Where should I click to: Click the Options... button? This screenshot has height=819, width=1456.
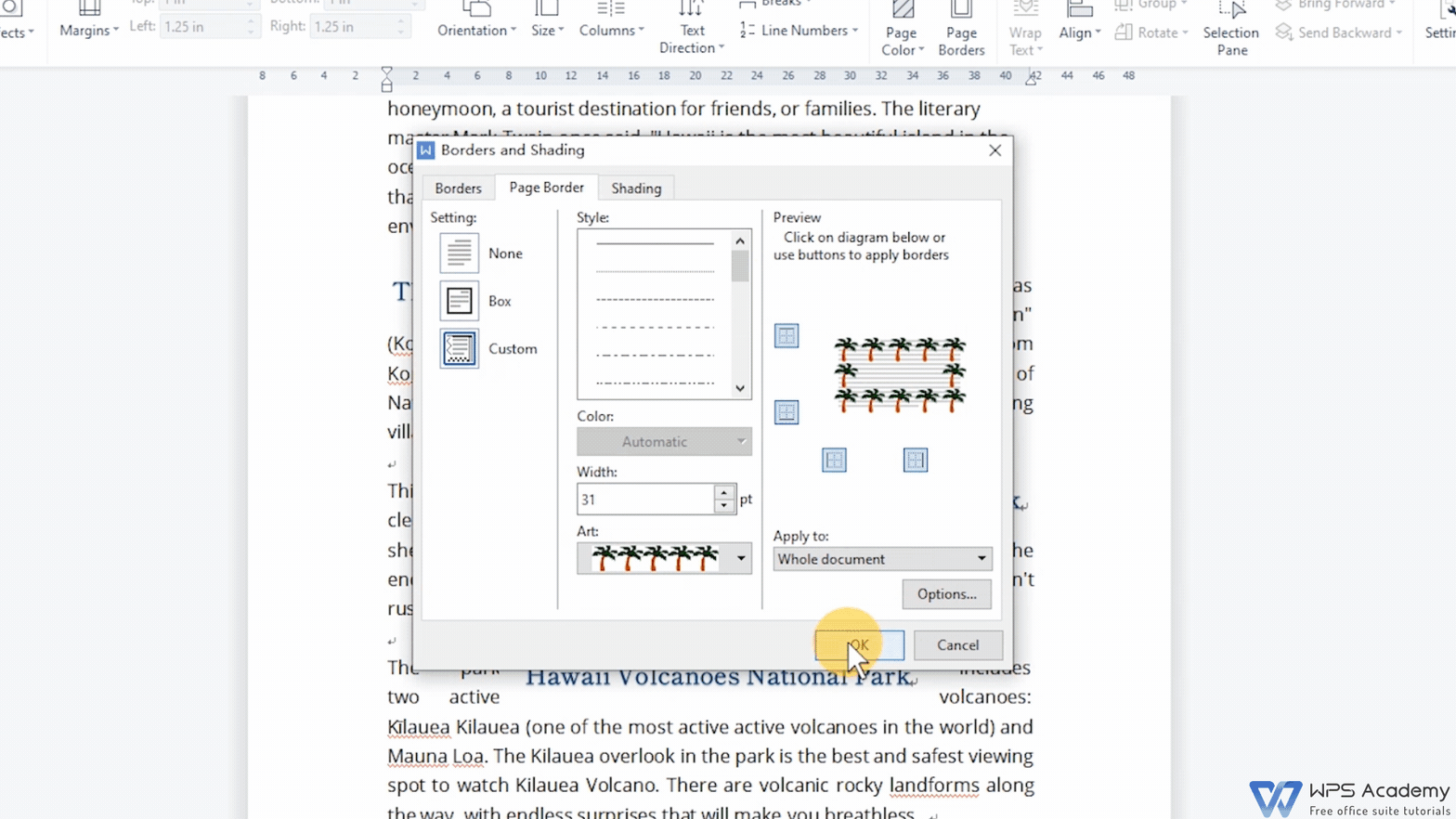[x=946, y=594]
